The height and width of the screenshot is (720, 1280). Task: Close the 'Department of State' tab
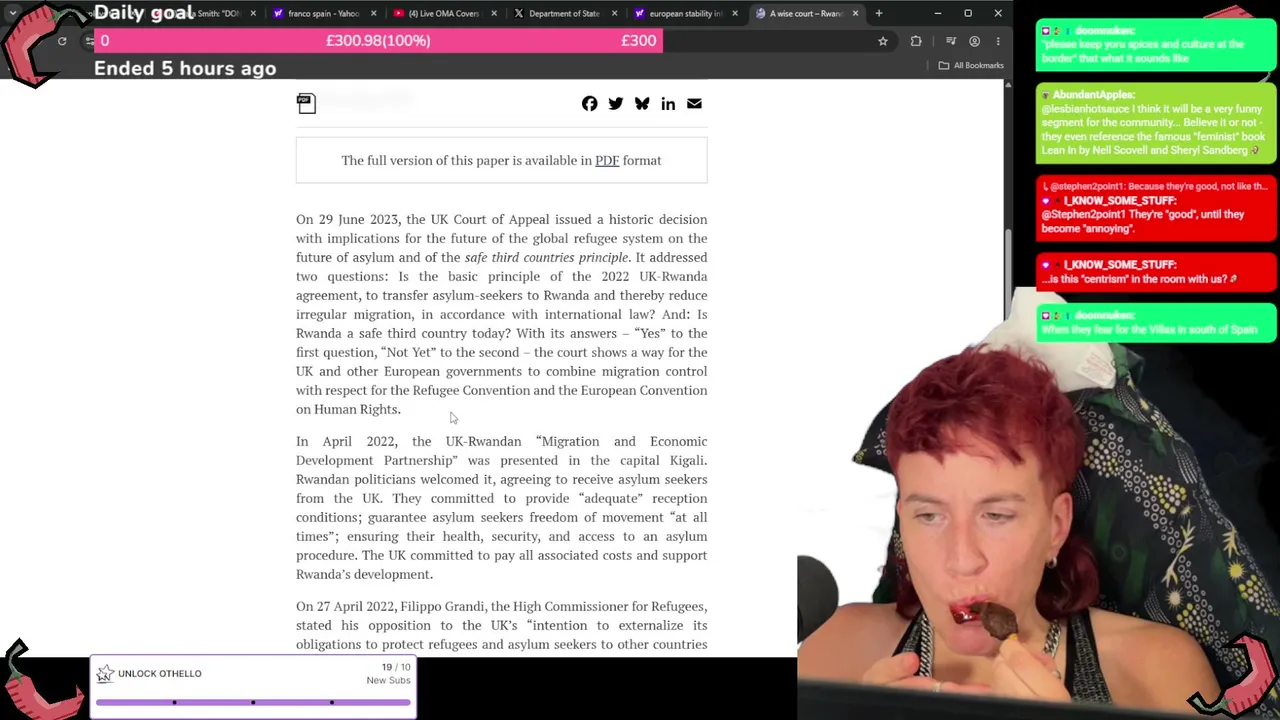614,13
